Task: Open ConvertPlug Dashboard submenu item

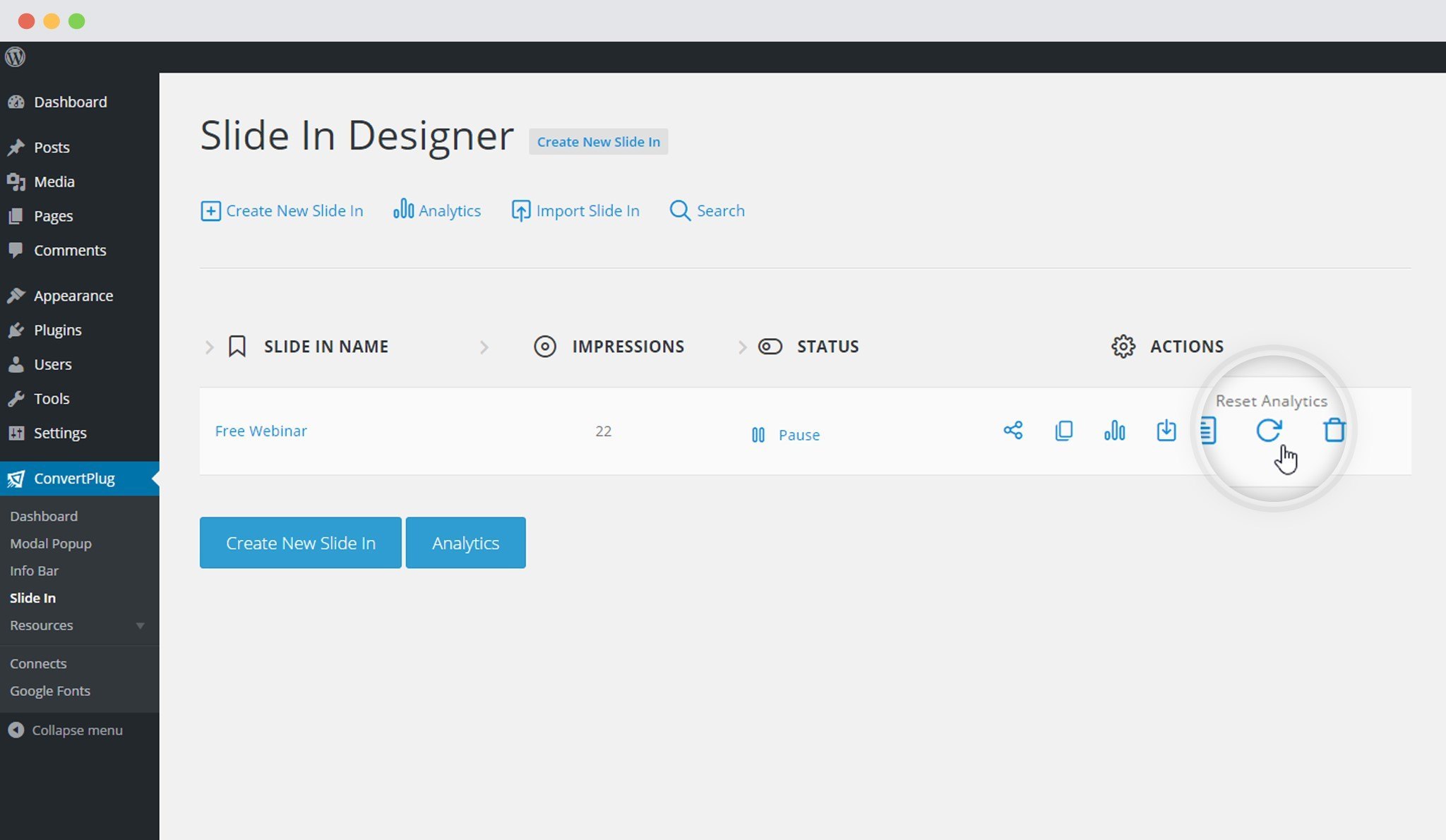Action: (44, 516)
